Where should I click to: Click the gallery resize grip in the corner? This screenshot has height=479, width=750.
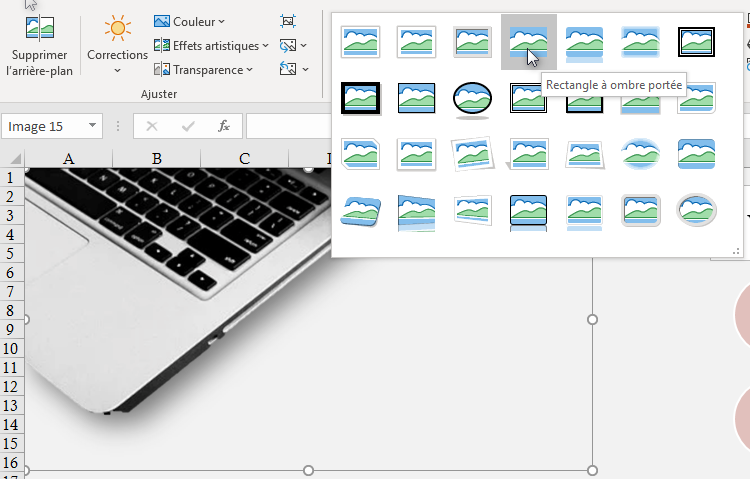[736, 251]
